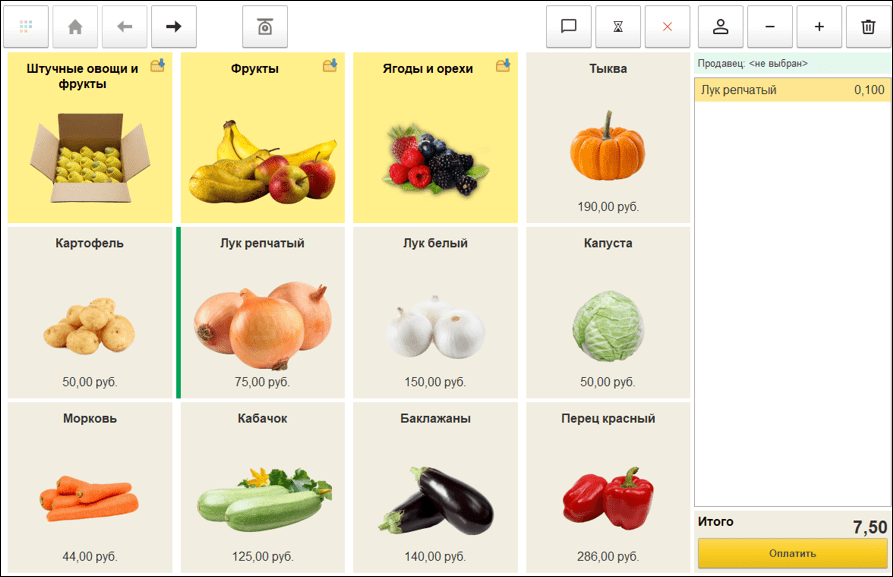This screenshot has height=577, width=893.
Task: Add Перец красный product tile
Action: click(608, 487)
